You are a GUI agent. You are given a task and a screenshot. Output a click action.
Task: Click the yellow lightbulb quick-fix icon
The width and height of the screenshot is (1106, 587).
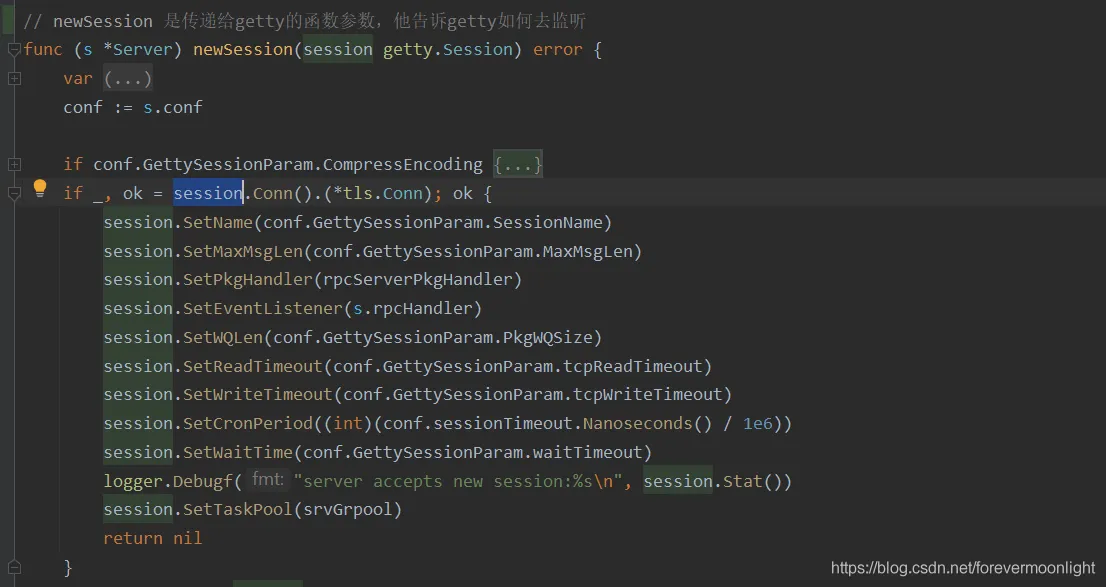tap(40, 188)
